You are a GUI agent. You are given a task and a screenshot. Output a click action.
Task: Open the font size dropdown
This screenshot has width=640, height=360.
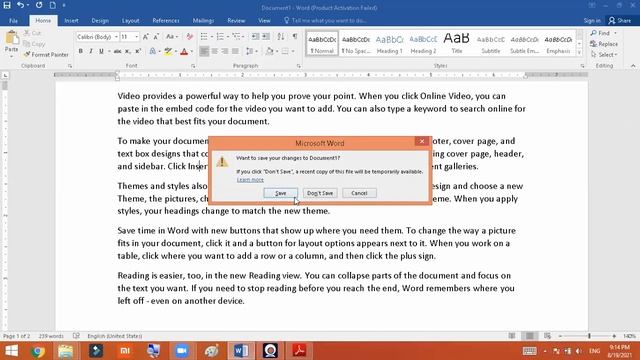tap(136, 37)
